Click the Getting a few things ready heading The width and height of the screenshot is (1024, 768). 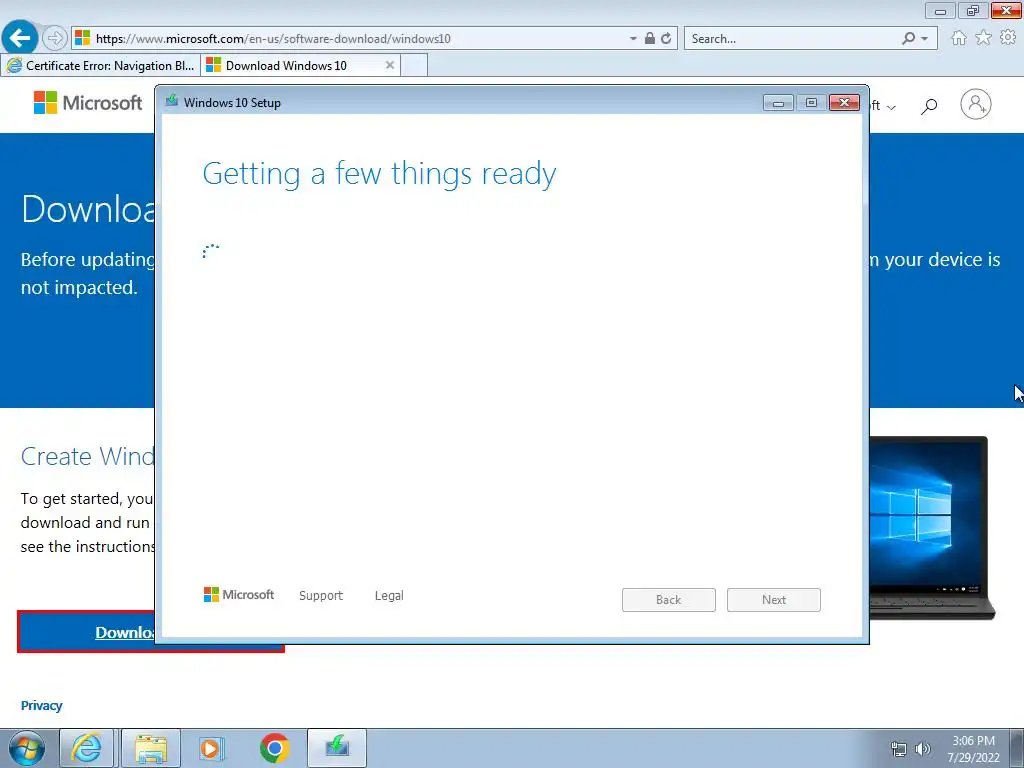pyautogui.click(x=379, y=174)
